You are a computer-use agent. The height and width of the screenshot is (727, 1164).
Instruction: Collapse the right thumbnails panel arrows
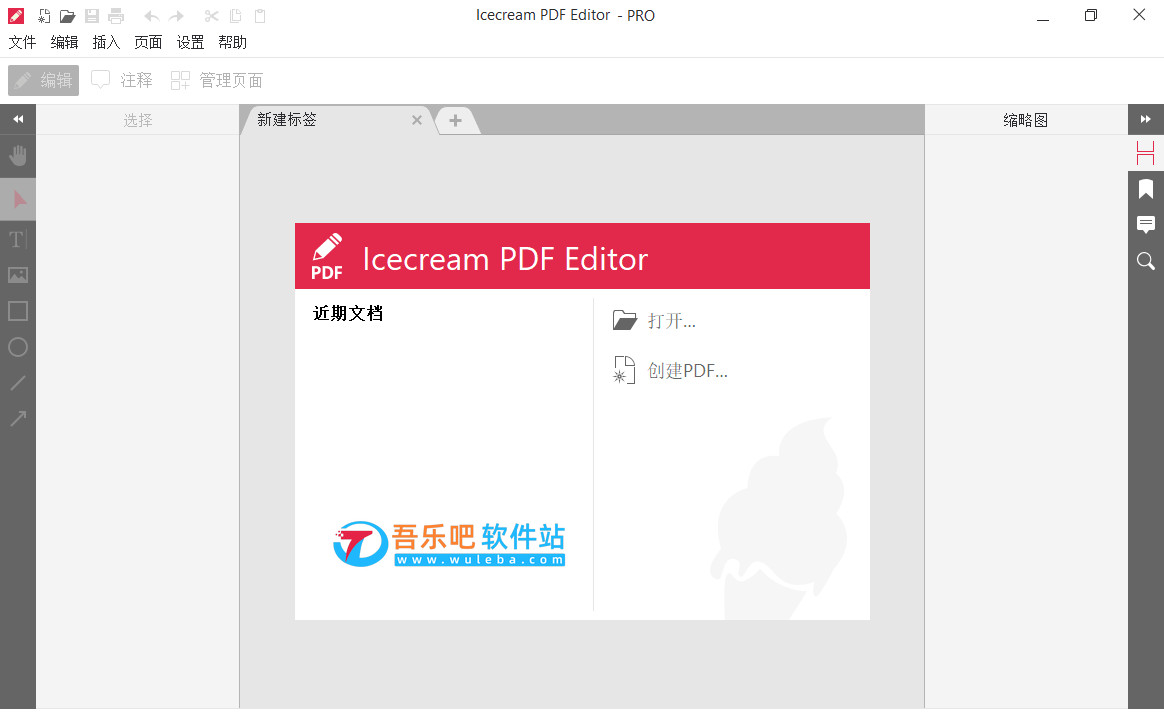tap(1145, 119)
